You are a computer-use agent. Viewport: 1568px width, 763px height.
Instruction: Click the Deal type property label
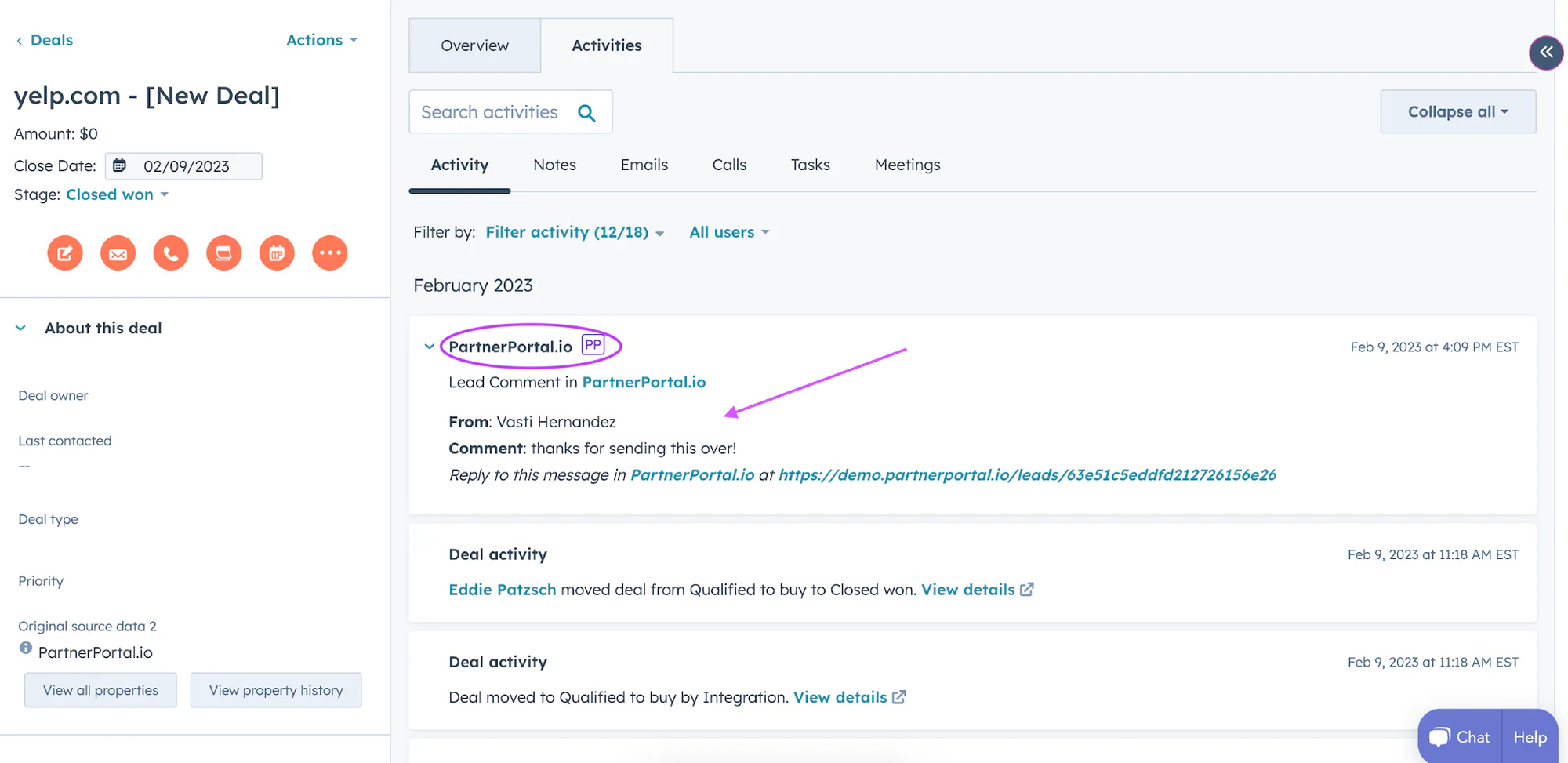click(48, 519)
